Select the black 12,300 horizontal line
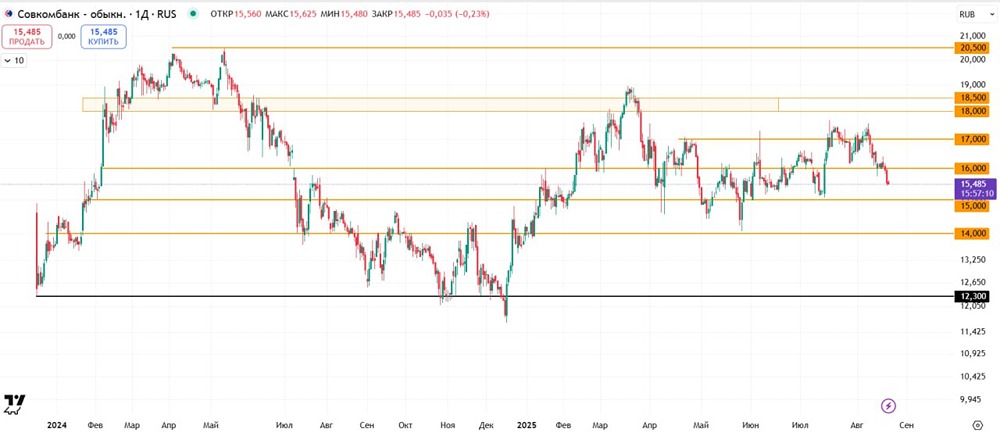 tap(495, 296)
